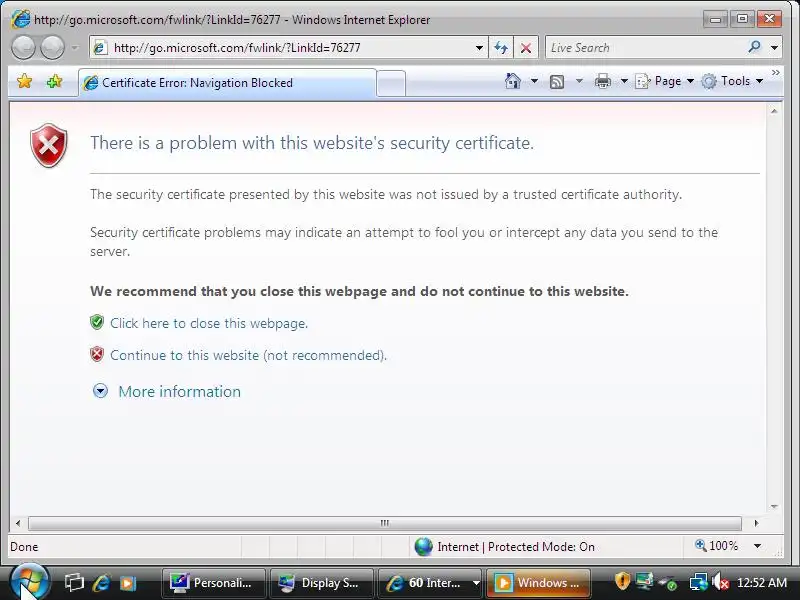Click the magnifier Search icon
Screen dimensions: 800x600
(x=754, y=47)
